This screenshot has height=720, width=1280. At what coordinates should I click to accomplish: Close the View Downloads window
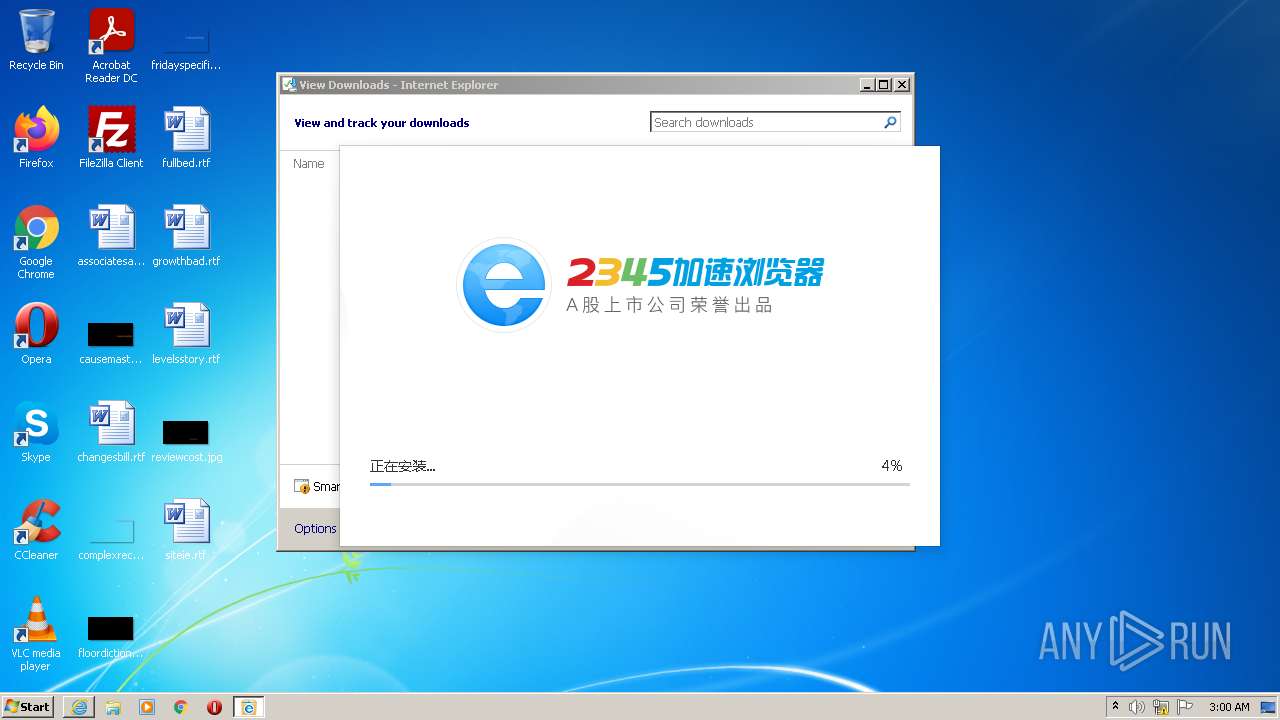coord(901,85)
